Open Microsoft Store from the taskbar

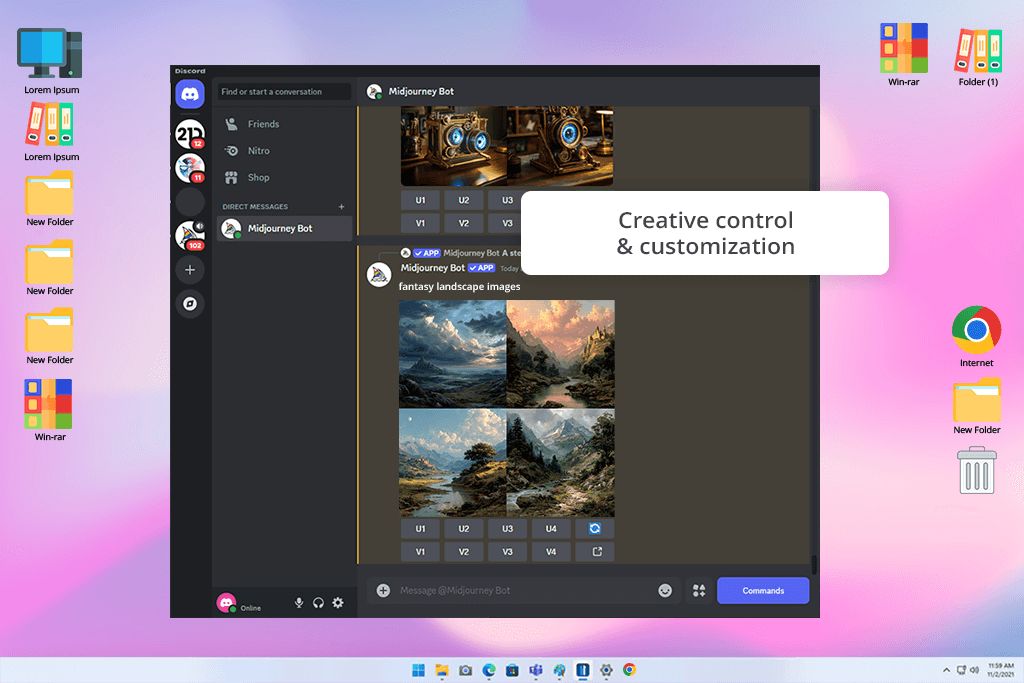pyautogui.click(x=513, y=670)
